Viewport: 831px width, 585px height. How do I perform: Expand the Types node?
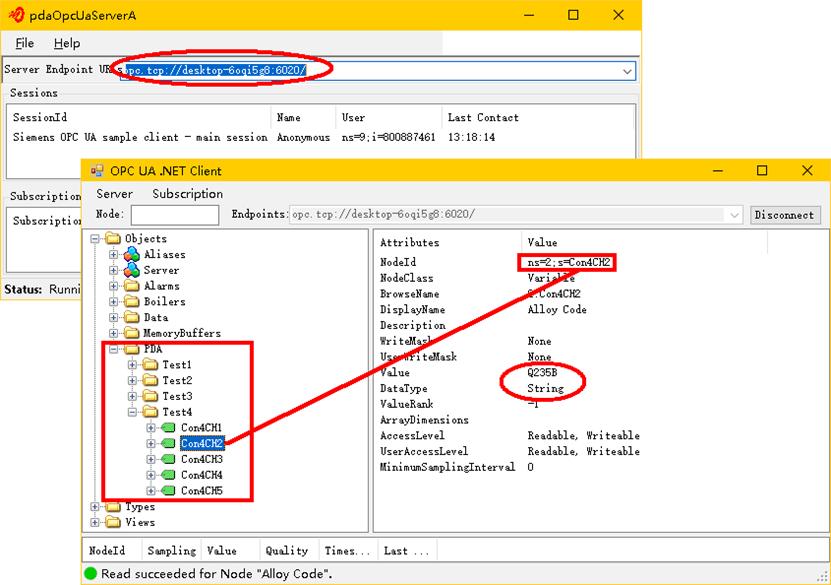tap(95, 507)
